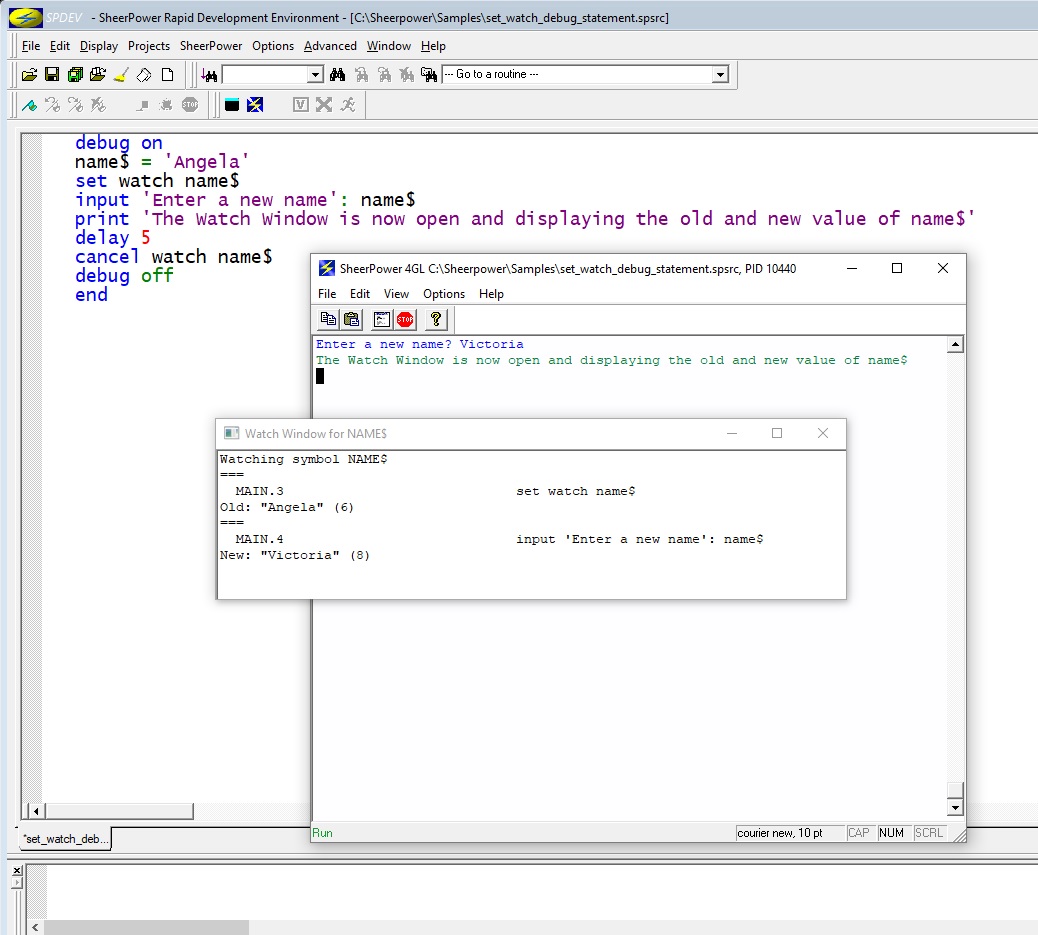Minimize the SheerPower 4GL window
Image resolution: width=1038 pixels, height=935 pixels.
click(x=852, y=268)
